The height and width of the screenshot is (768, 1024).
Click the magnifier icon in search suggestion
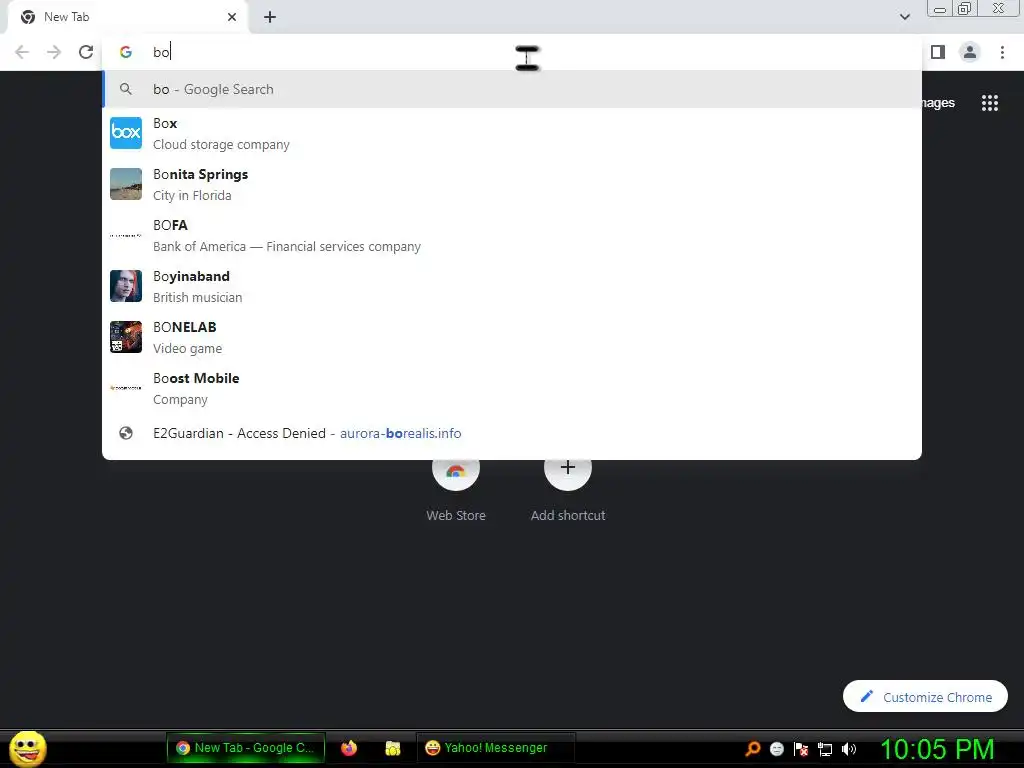[x=126, y=89]
